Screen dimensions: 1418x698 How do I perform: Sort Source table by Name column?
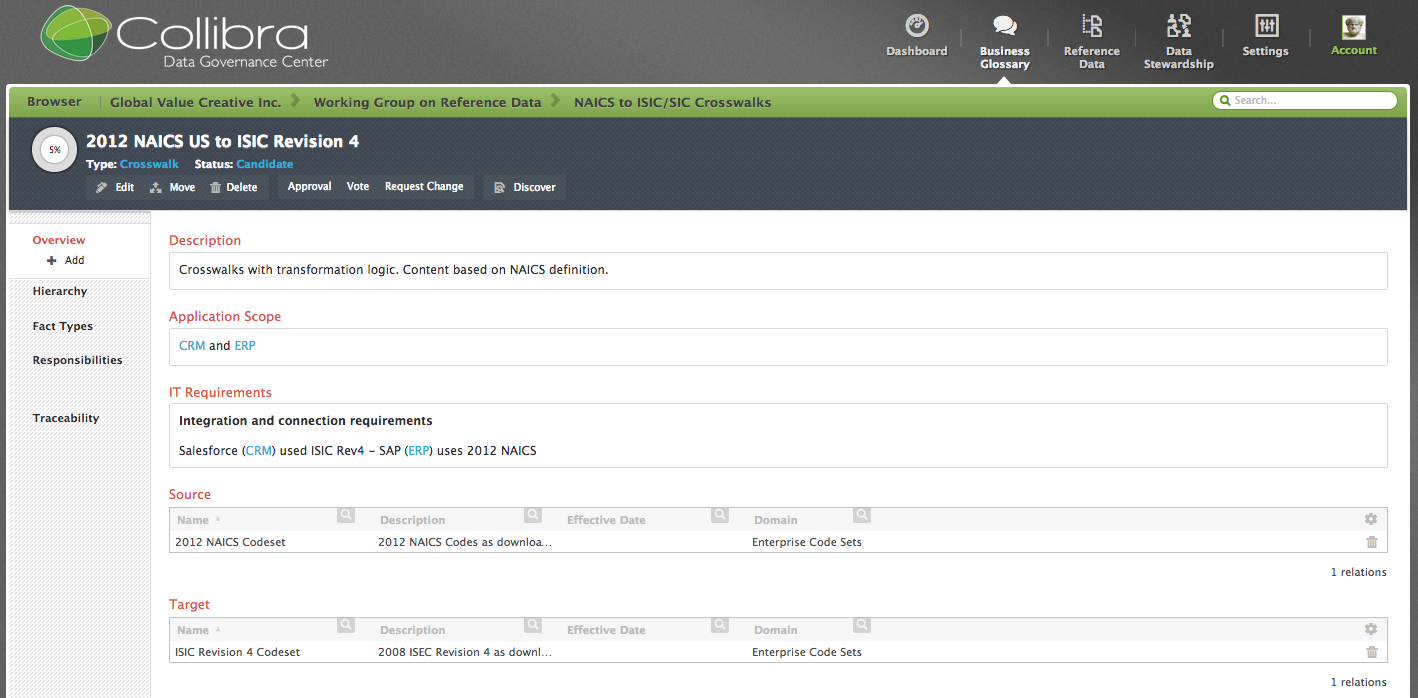[x=193, y=520]
